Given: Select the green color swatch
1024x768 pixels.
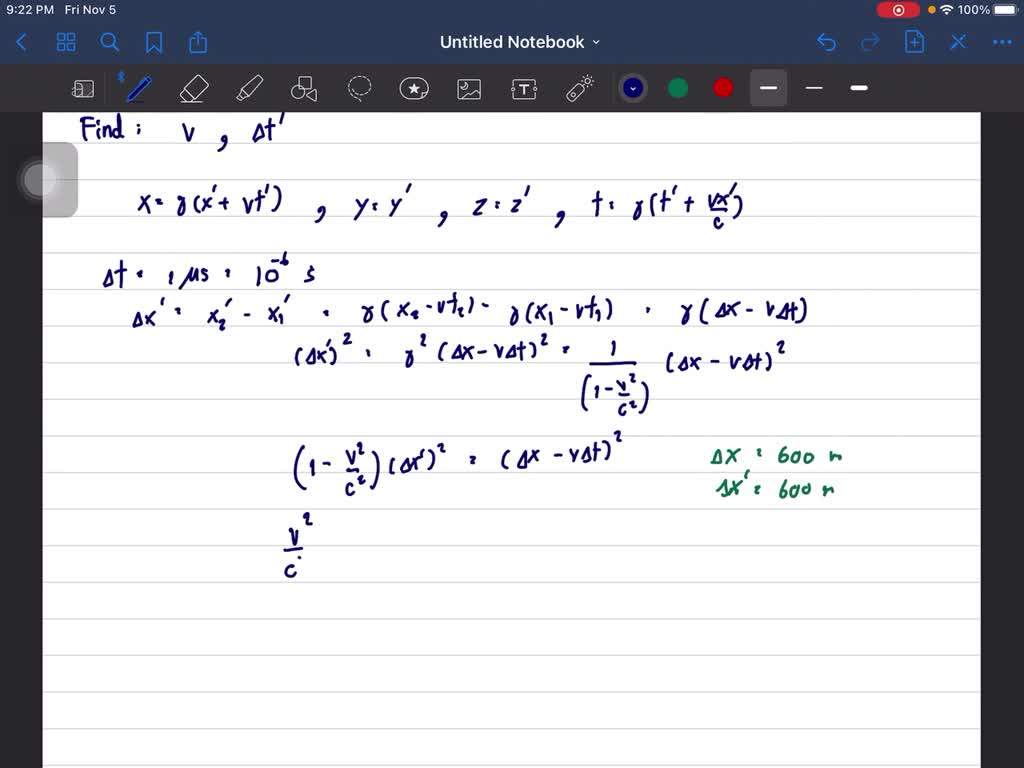Looking at the screenshot, I should (x=677, y=88).
